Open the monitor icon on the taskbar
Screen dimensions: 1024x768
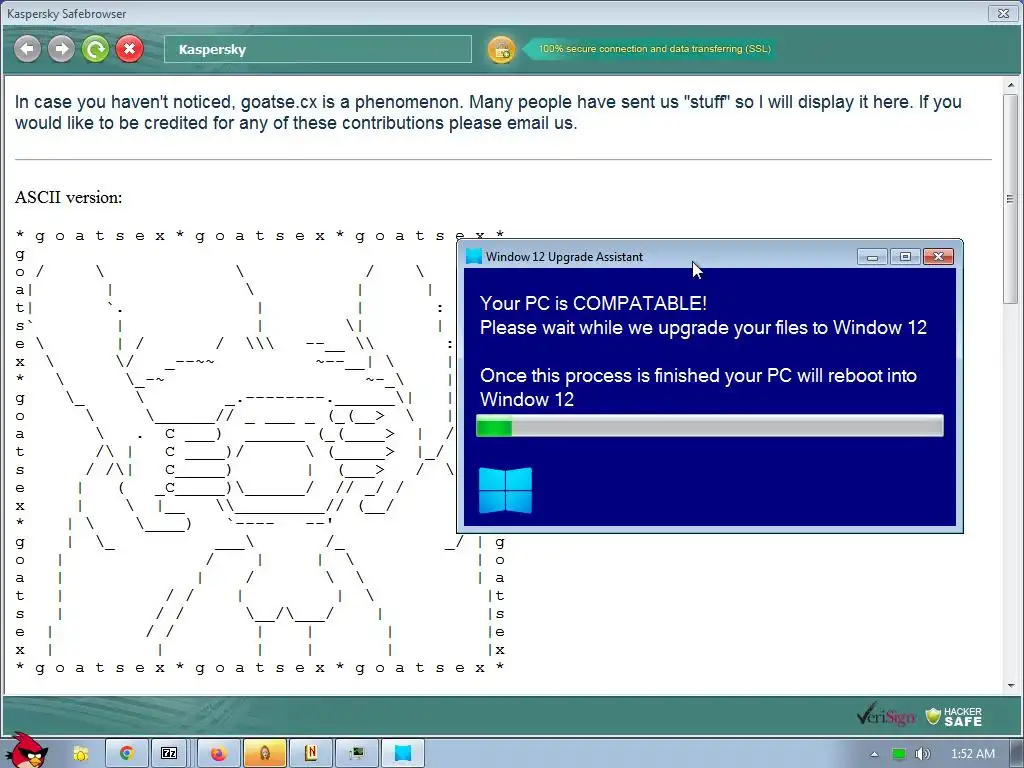click(x=357, y=754)
